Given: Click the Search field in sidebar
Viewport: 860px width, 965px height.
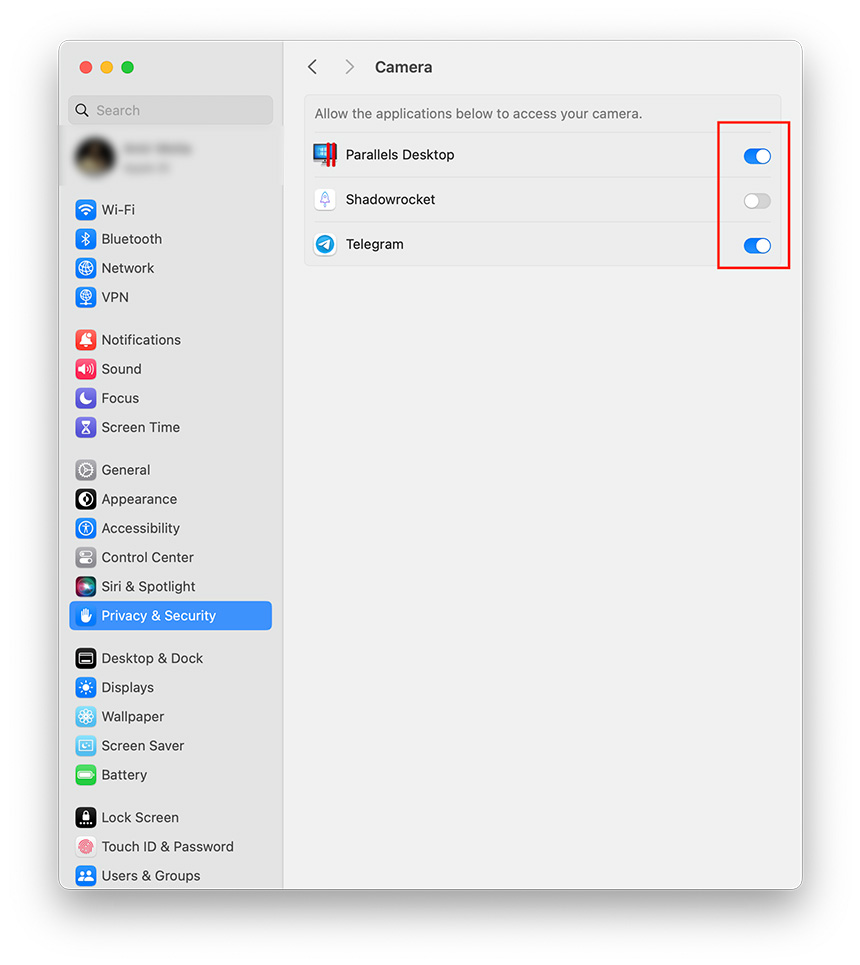Looking at the screenshot, I should [x=171, y=110].
